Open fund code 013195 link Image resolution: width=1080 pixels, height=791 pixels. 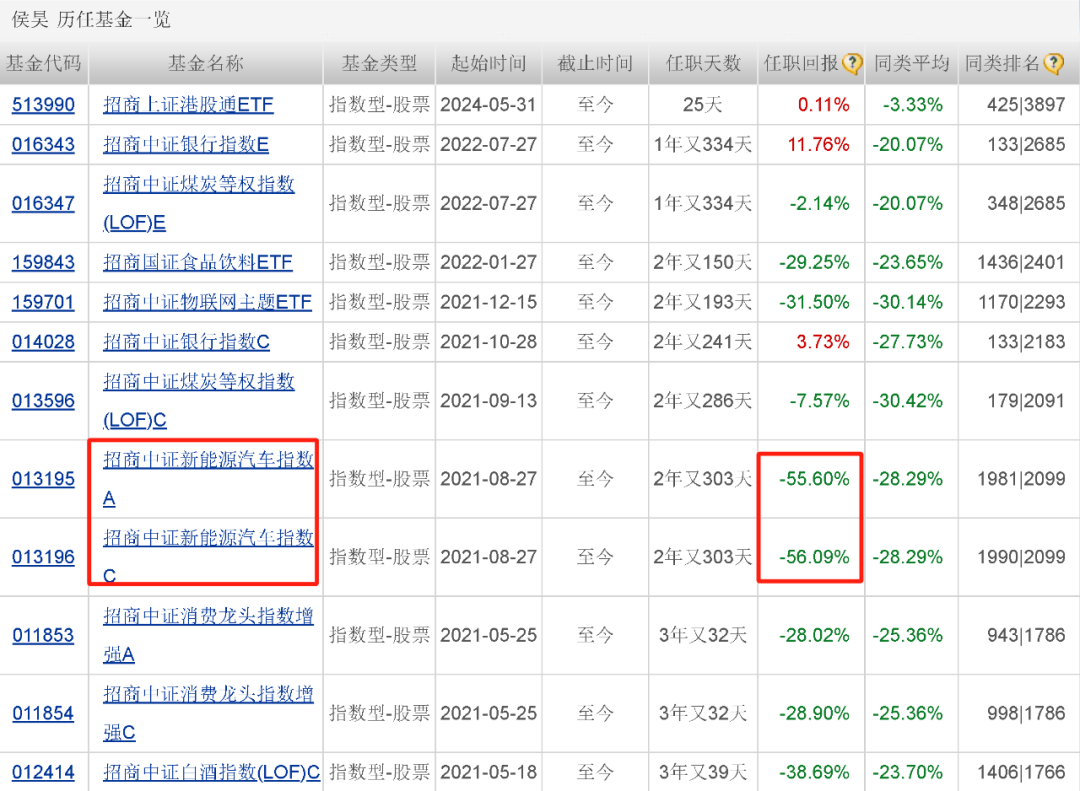[x=43, y=479]
